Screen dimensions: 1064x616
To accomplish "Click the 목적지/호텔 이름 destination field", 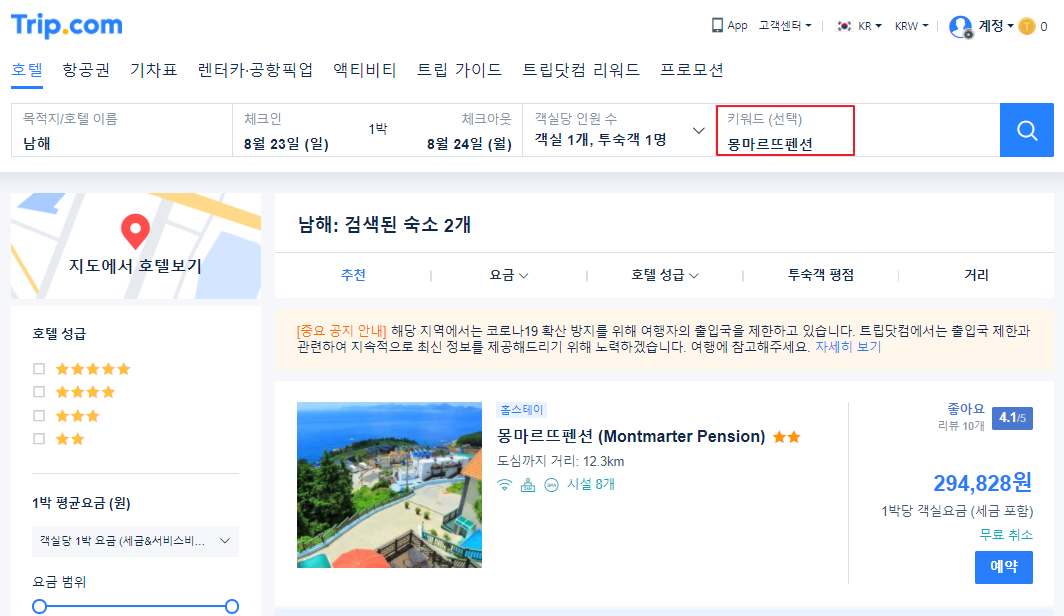I will click(122, 130).
